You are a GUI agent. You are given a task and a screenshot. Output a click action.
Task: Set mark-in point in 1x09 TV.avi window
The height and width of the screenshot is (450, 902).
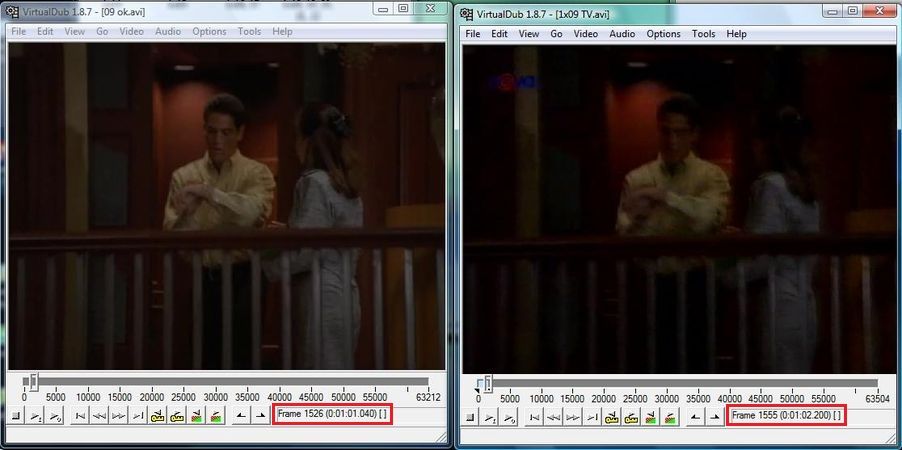coord(695,417)
